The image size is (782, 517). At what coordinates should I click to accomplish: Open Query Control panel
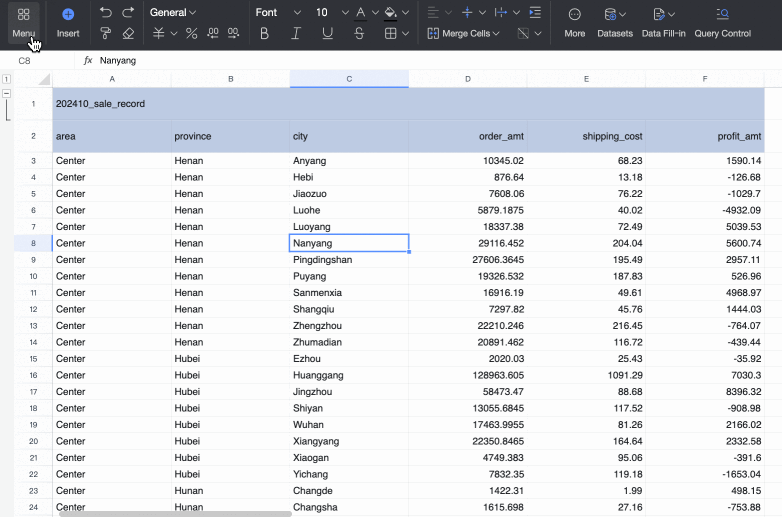[722, 22]
